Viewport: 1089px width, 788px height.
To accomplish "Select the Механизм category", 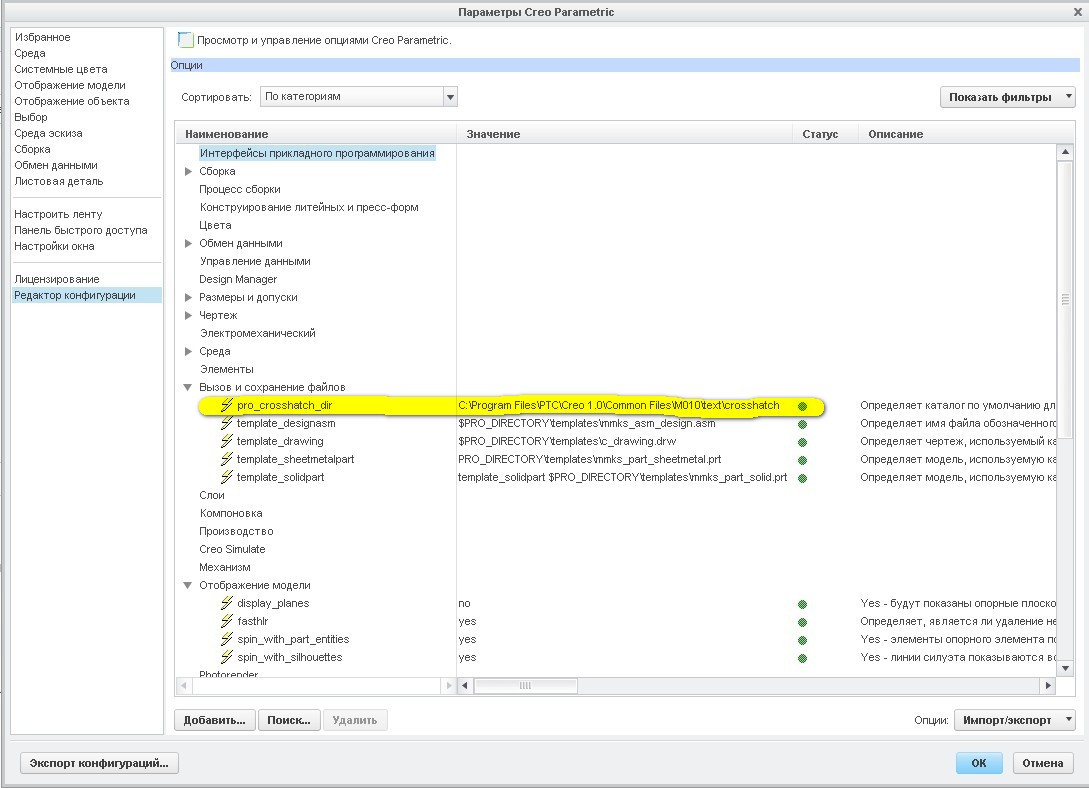I will click(x=225, y=567).
